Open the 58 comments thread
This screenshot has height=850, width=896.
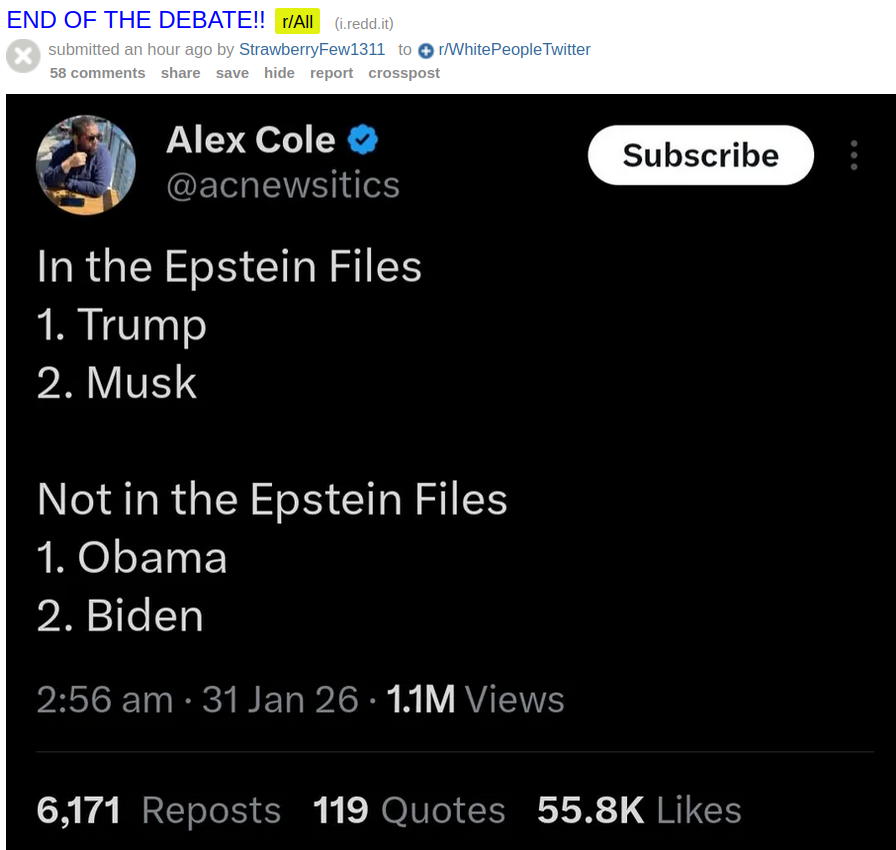click(x=97, y=72)
